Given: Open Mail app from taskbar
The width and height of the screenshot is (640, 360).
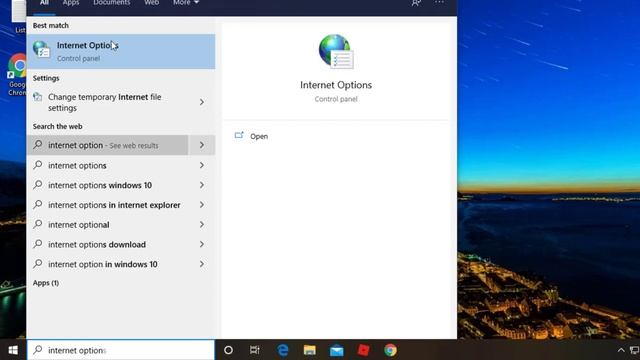Looking at the screenshot, I should [x=337, y=350].
